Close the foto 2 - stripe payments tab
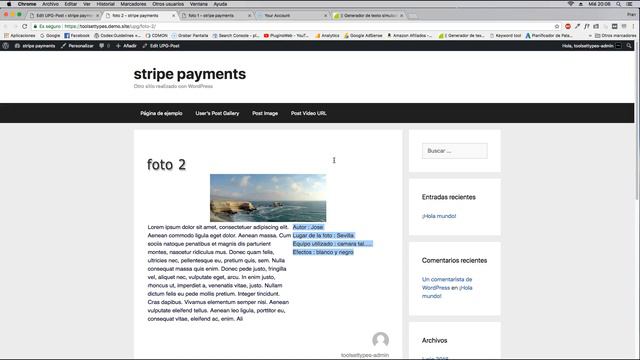The width and height of the screenshot is (640, 360). [173, 16]
